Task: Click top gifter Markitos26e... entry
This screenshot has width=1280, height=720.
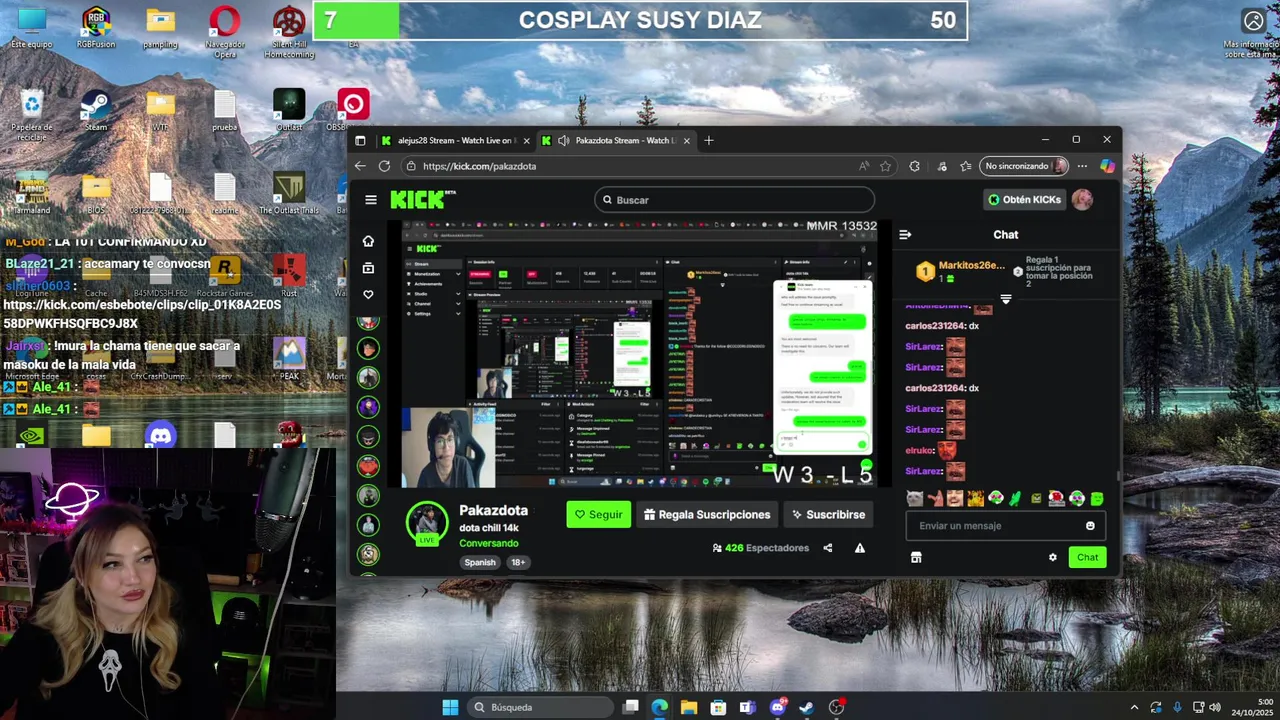Action: tap(962, 271)
